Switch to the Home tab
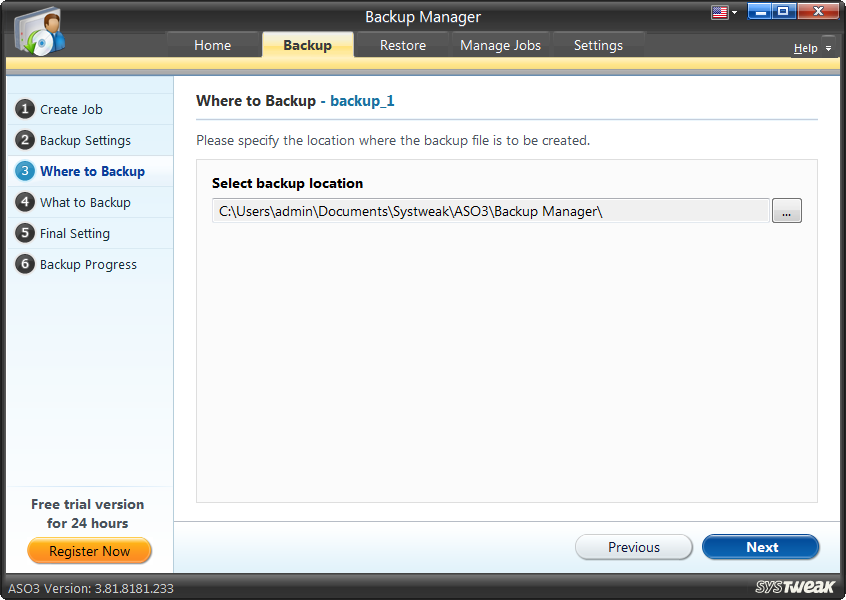Viewport: 846px width, 600px height. [x=213, y=45]
